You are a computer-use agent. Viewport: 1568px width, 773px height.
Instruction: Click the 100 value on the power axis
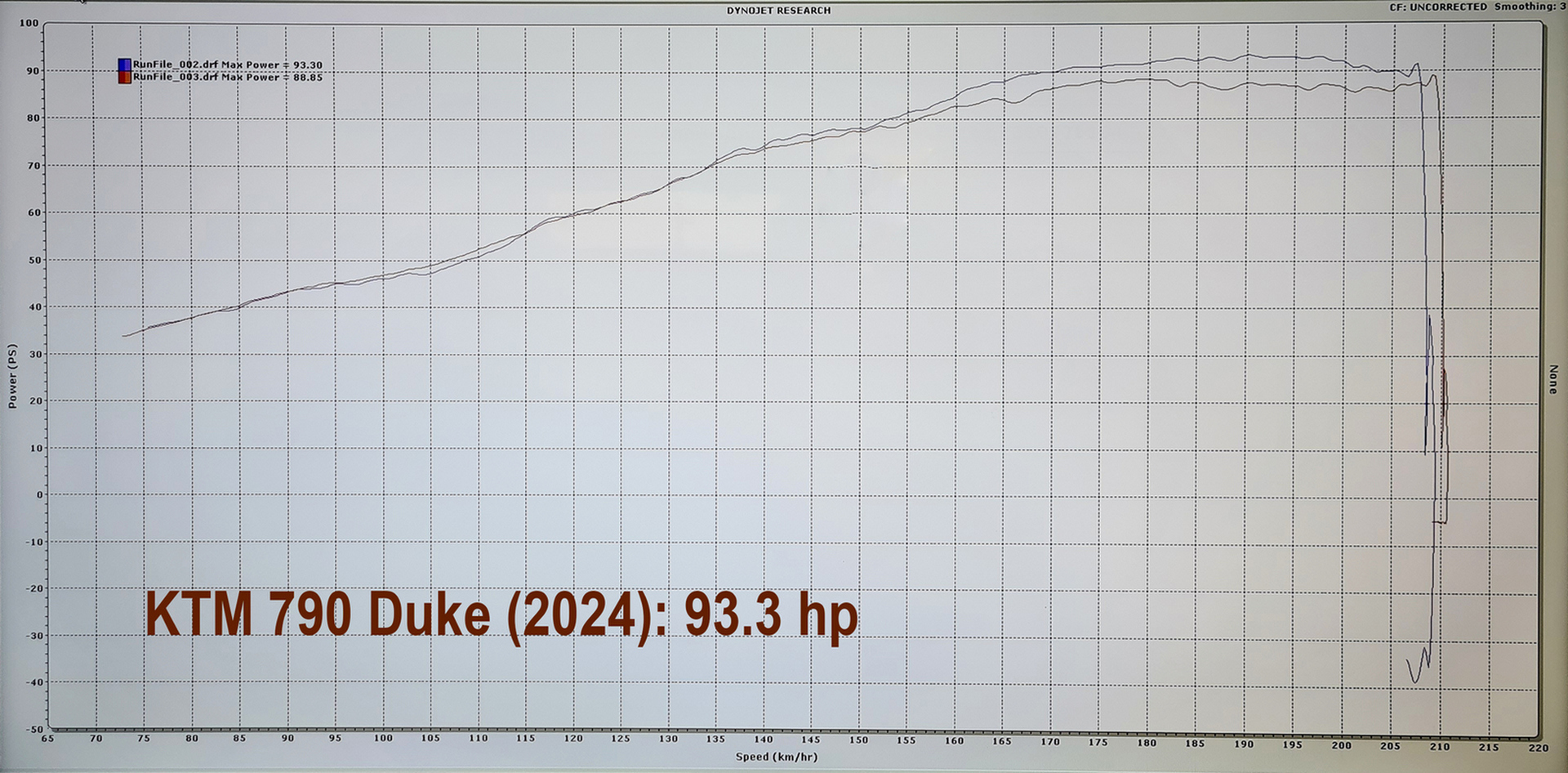29,23
